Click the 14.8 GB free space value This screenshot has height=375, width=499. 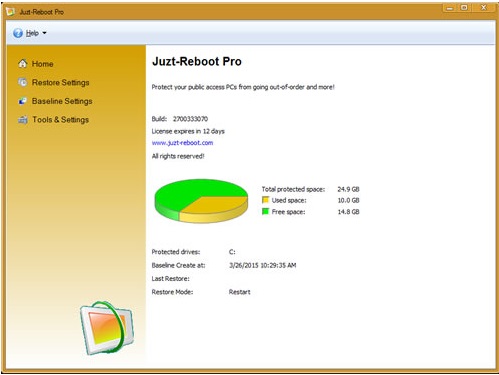point(348,212)
